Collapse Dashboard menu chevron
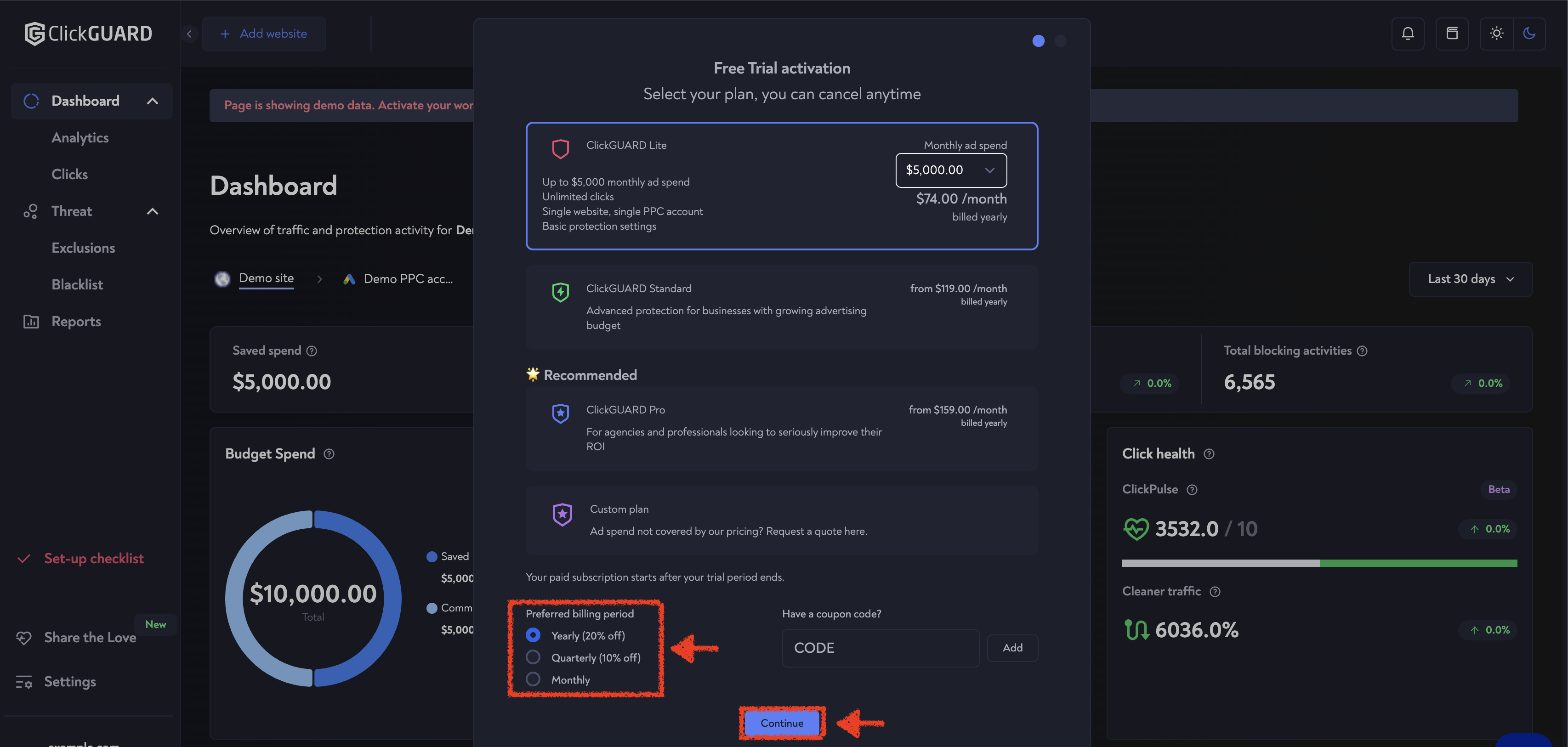The width and height of the screenshot is (1568, 747). pos(152,101)
